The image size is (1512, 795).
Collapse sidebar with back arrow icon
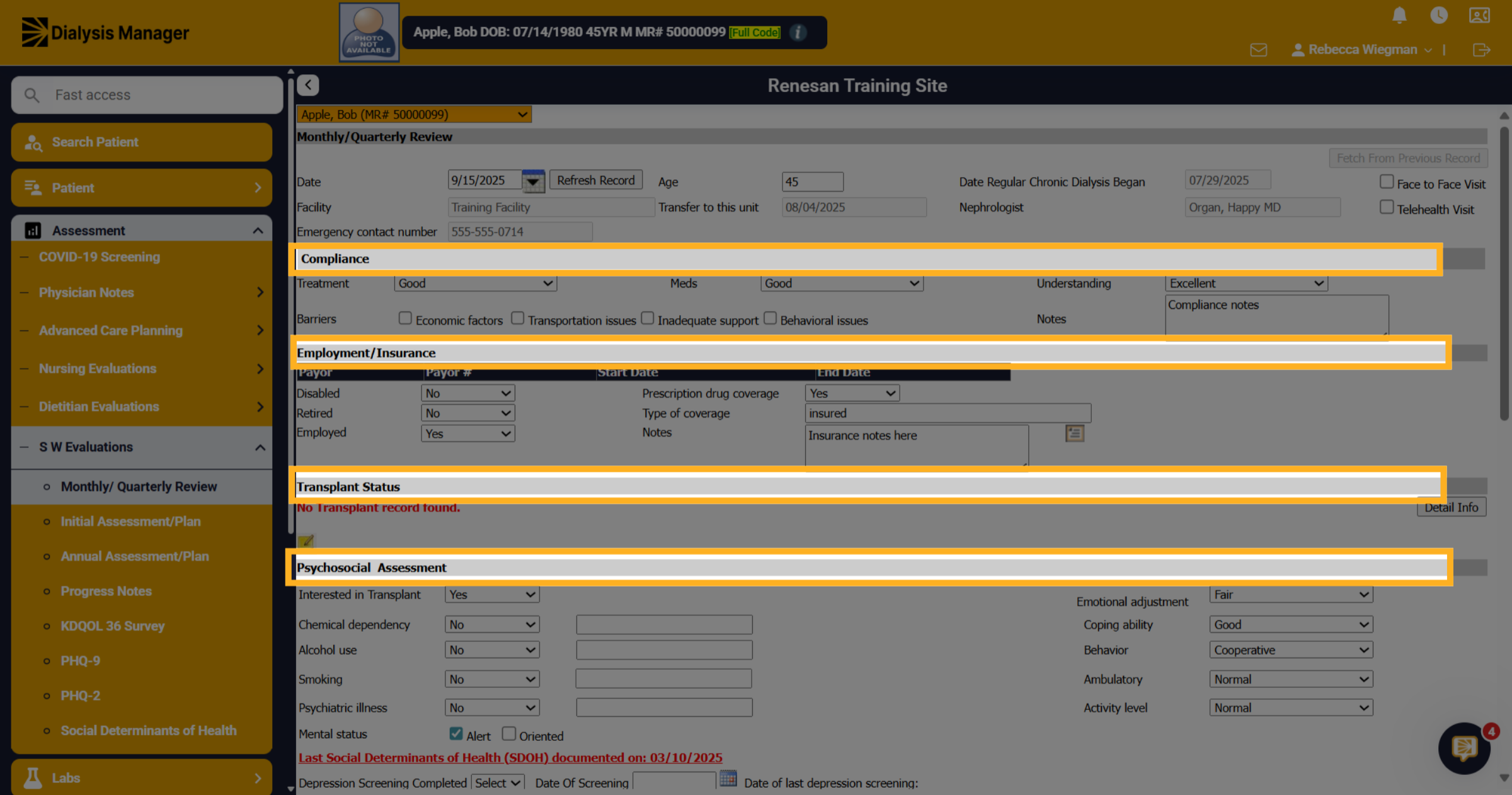click(x=308, y=85)
